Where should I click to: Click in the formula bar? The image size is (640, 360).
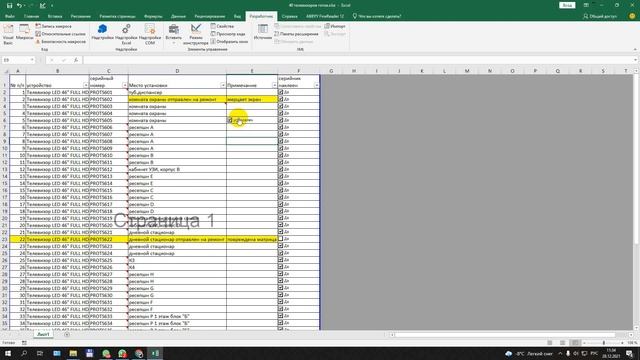(x=358, y=60)
